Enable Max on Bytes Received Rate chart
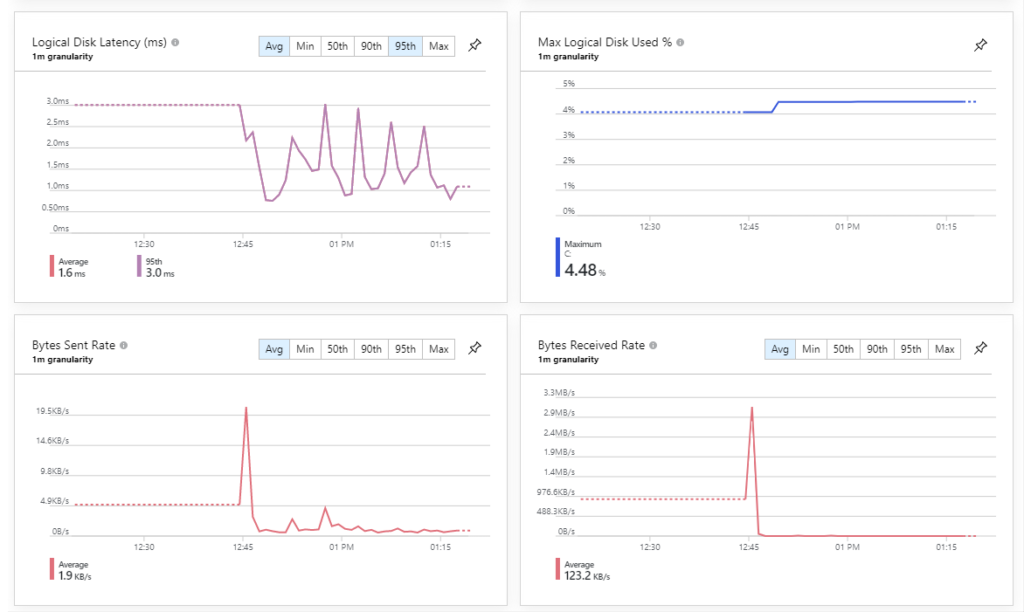The height and width of the screenshot is (612, 1024). point(944,349)
